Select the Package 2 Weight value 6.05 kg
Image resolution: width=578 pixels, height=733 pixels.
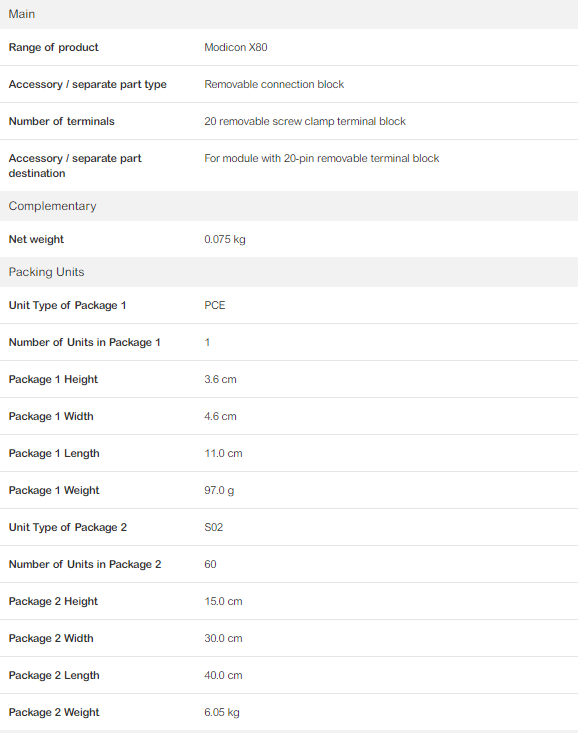[x=222, y=712]
